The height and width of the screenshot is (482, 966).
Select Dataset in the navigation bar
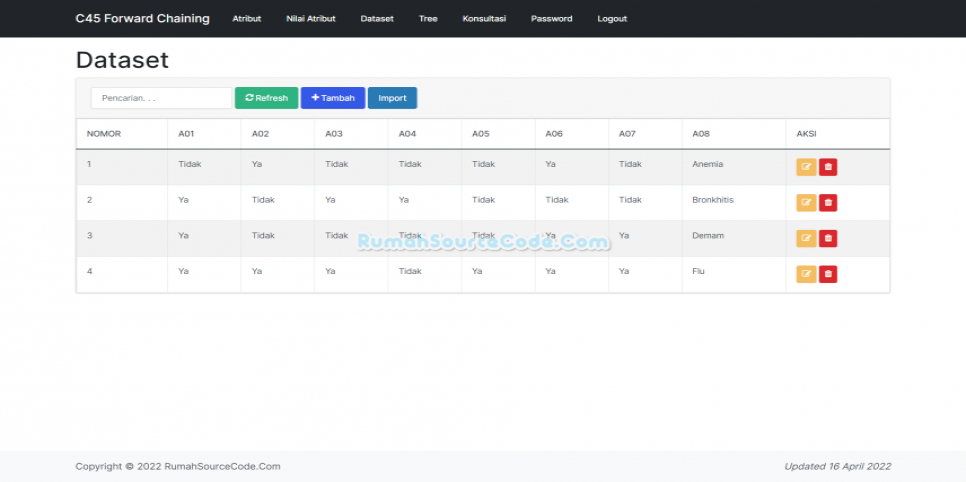pyautogui.click(x=377, y=19)
